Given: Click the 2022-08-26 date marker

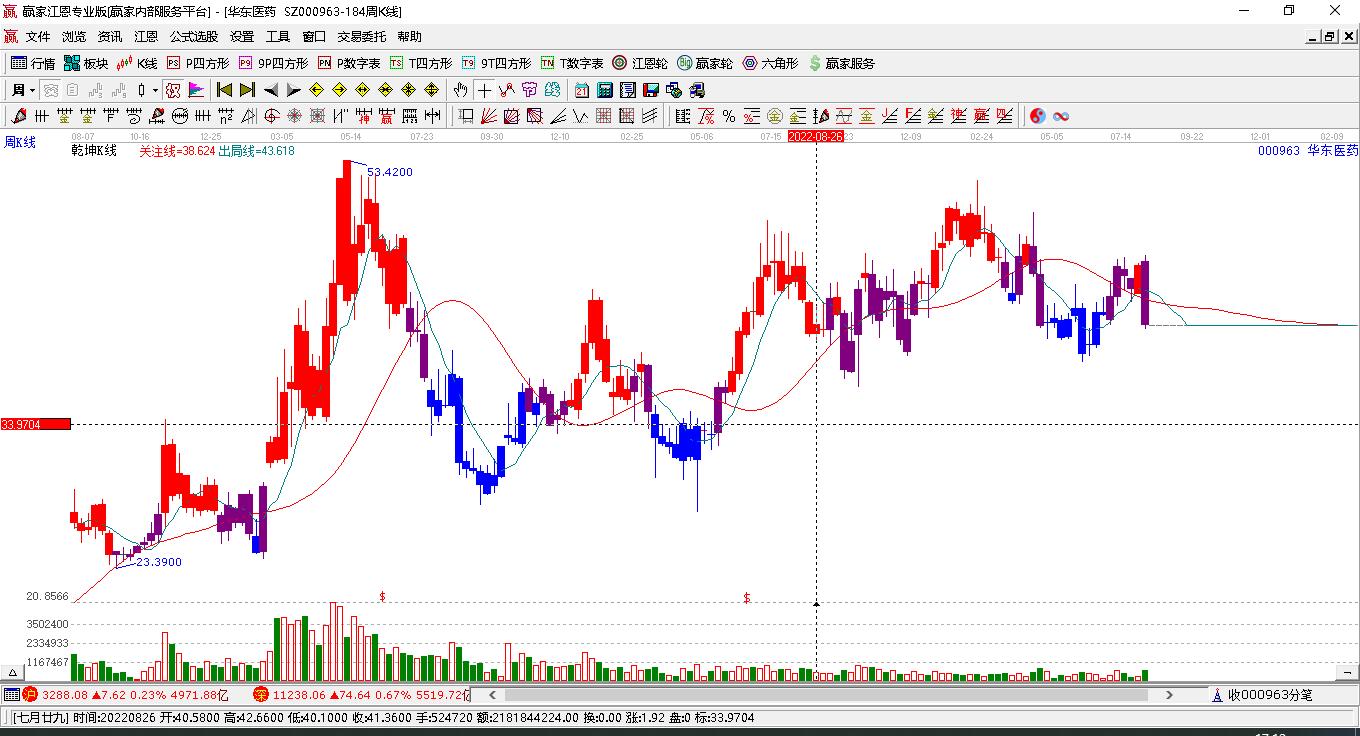Looking at the screenshot, I should [816, 136].
